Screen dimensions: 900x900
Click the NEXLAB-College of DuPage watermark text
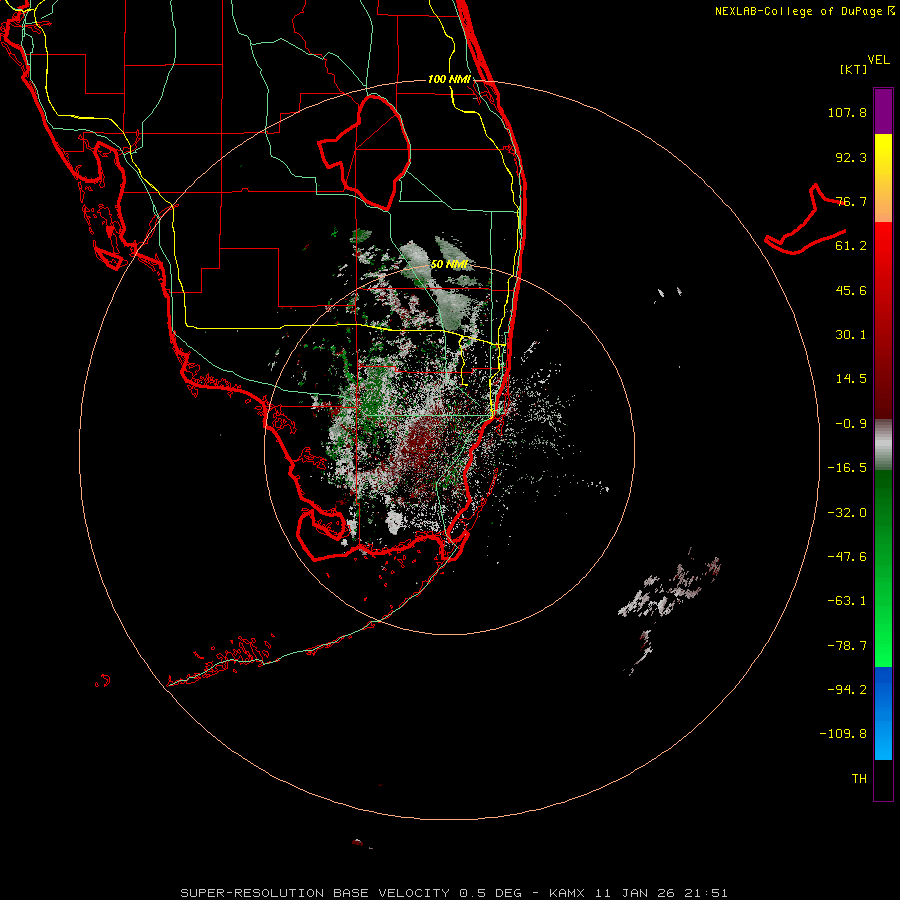805,11
